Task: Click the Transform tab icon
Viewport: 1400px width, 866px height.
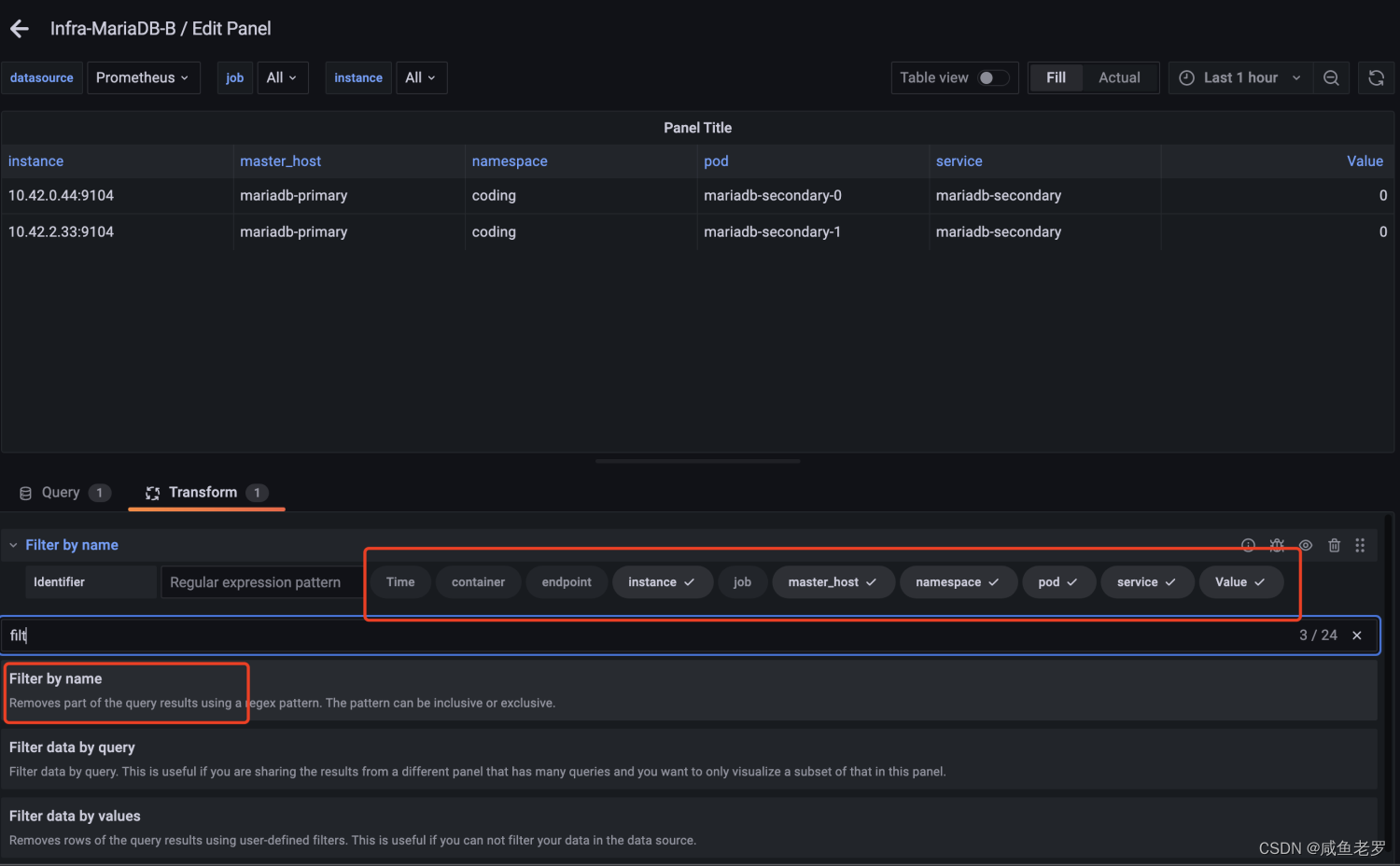Action: coord(152,493)
